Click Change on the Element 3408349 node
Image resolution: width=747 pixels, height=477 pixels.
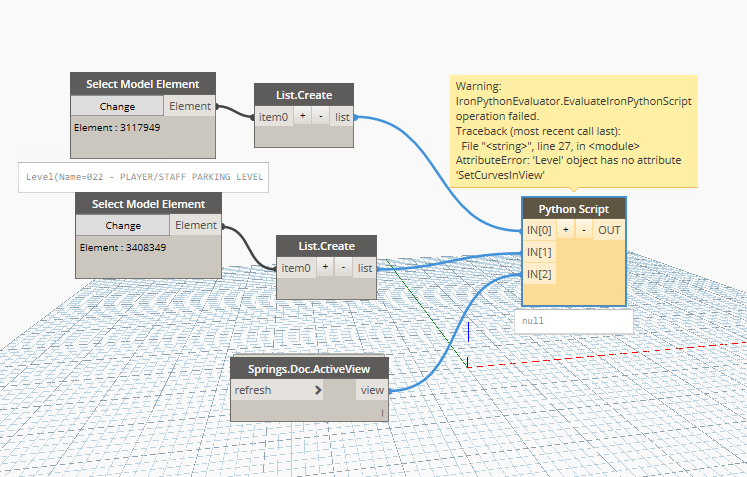123,226
